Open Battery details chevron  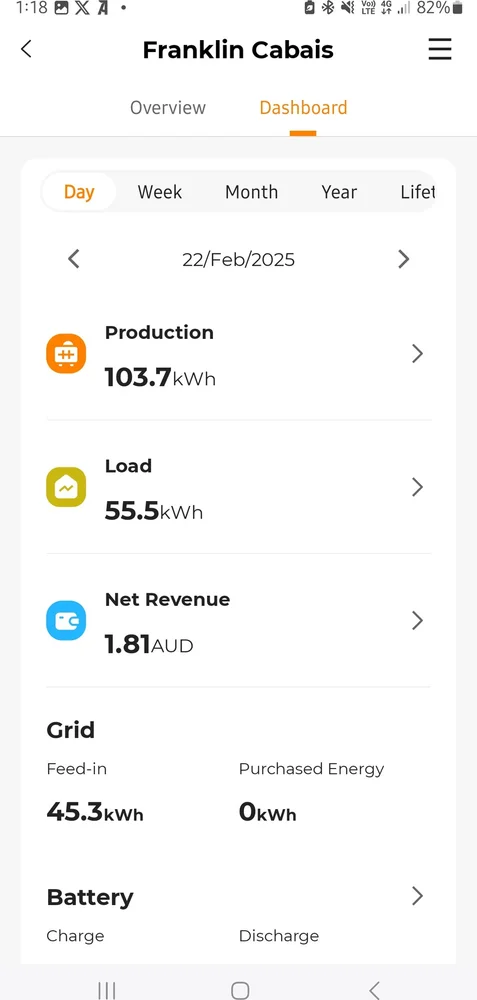pos(417,896)
